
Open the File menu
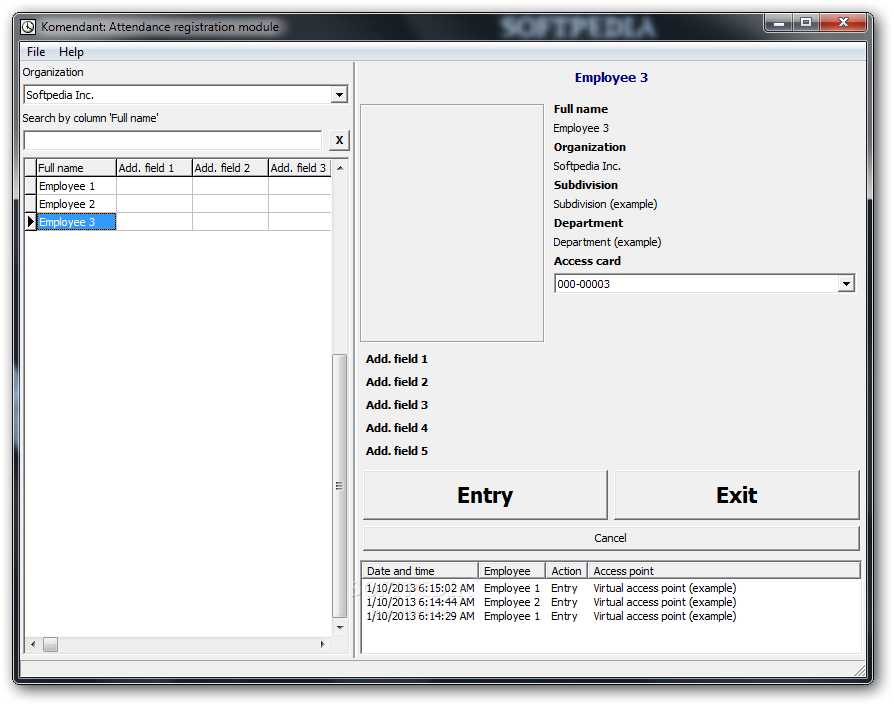(35, 52)
